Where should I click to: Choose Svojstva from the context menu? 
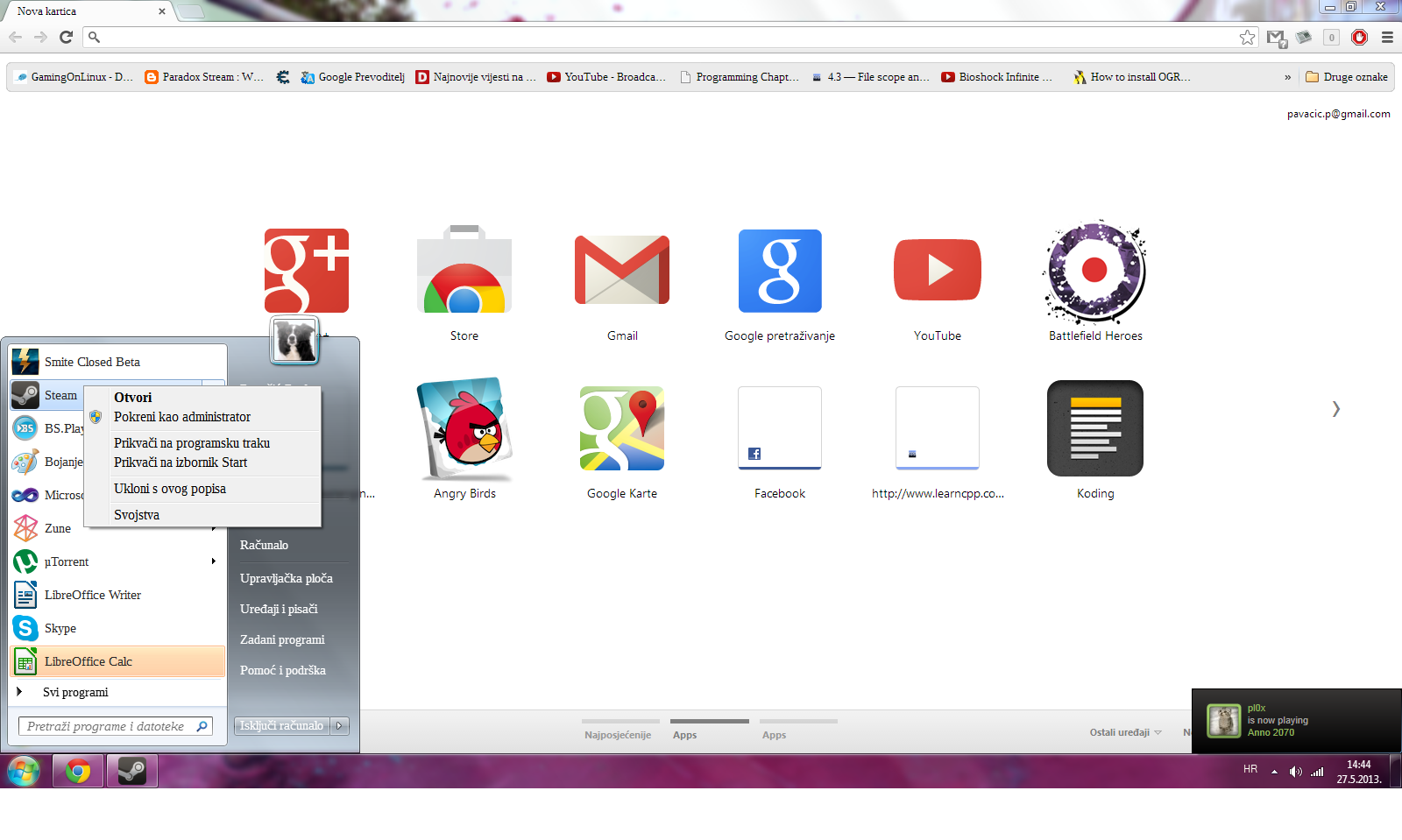coord(137,515)
